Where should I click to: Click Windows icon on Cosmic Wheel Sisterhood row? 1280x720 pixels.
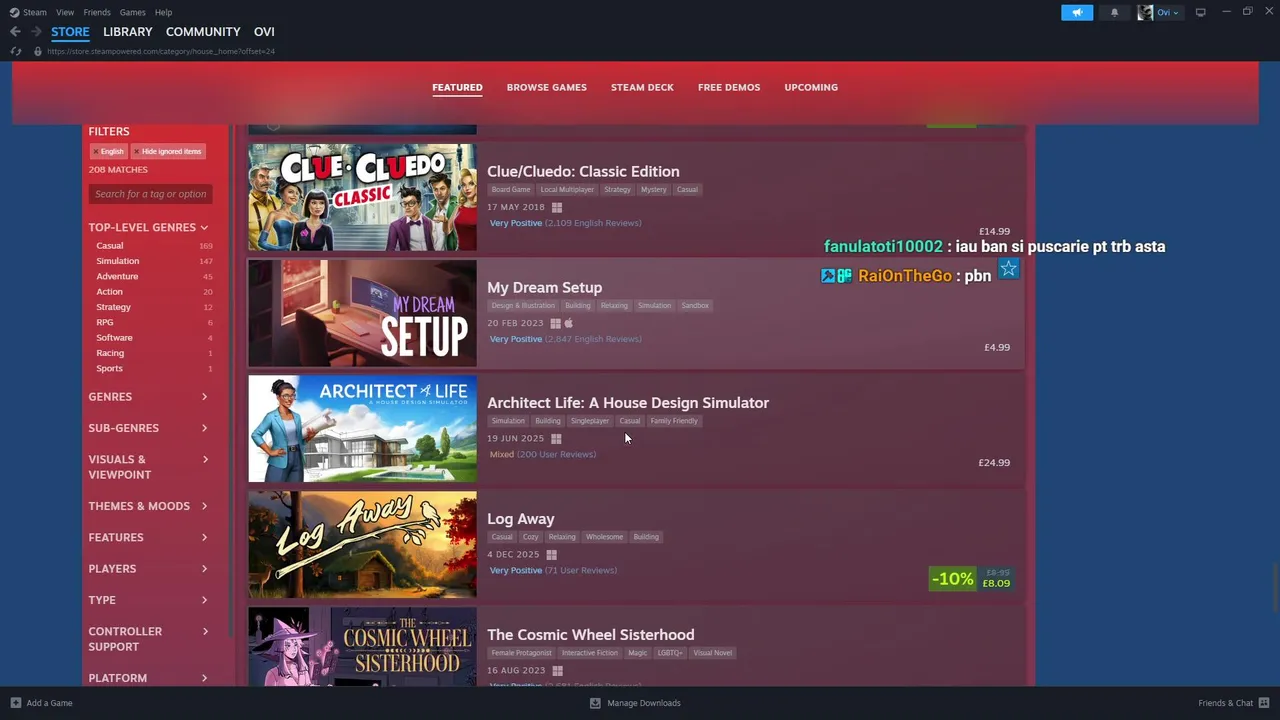click(x=557, y=671)
